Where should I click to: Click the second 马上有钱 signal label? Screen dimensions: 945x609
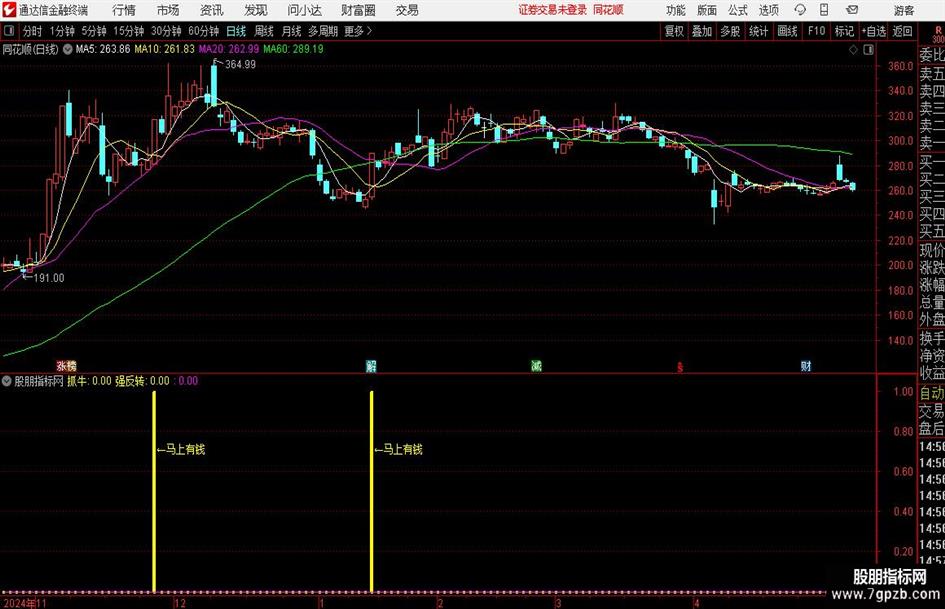pos(403,449)
